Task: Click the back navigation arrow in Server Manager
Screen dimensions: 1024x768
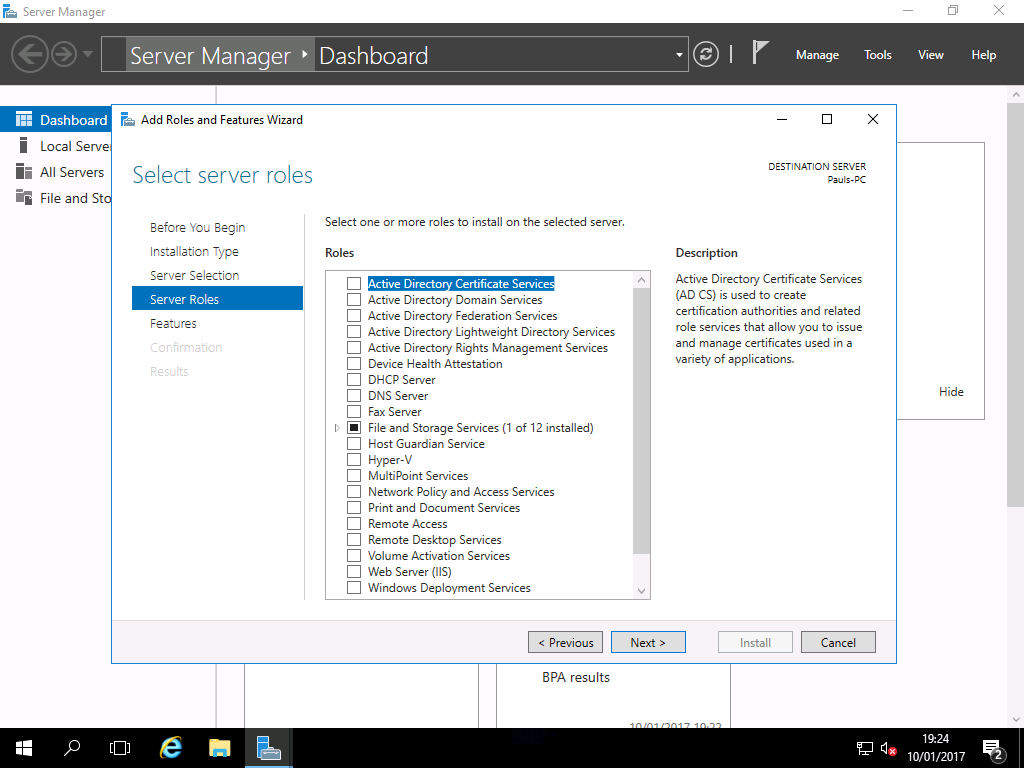Action: 30,54
